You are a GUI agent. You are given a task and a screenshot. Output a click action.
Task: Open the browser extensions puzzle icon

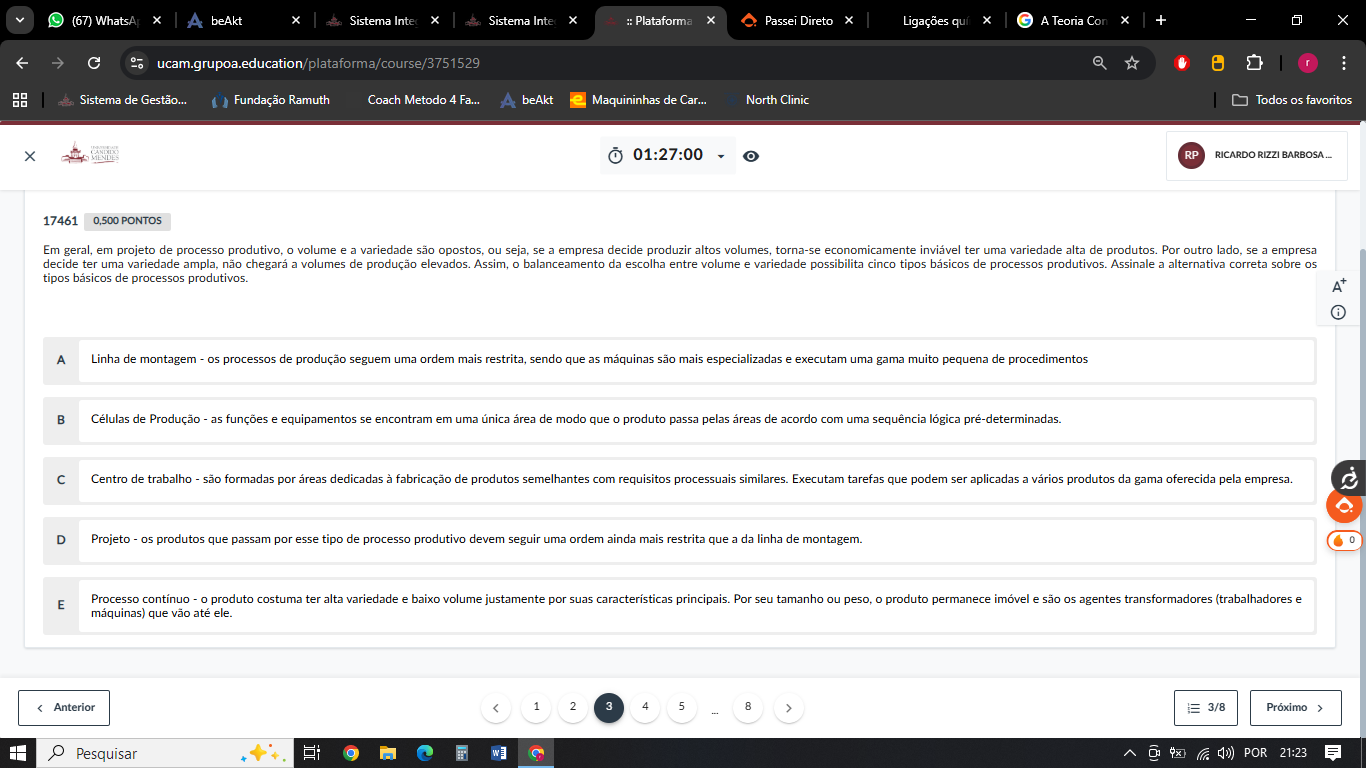click(x=1254, y=63)
